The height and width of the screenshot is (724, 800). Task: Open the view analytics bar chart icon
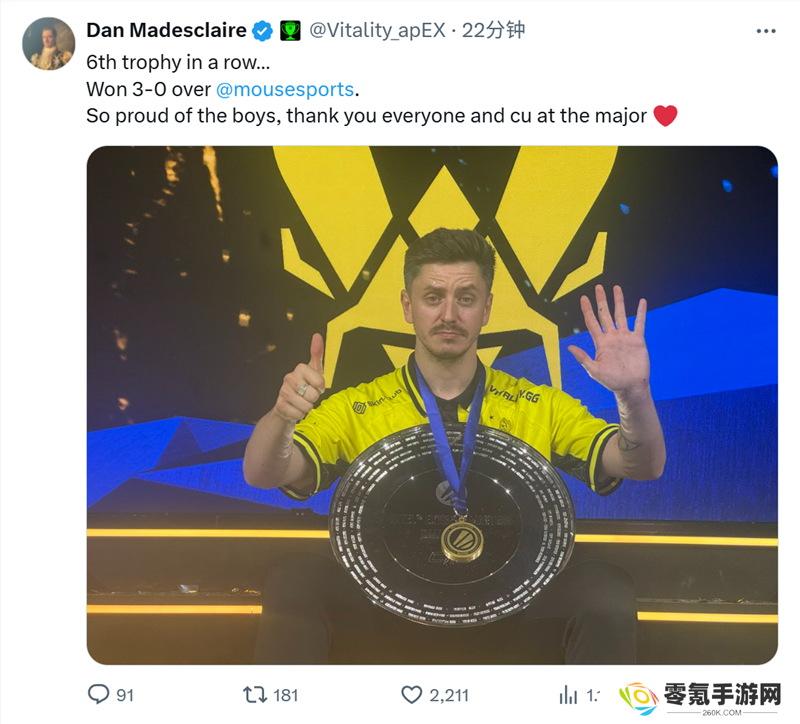568,694
